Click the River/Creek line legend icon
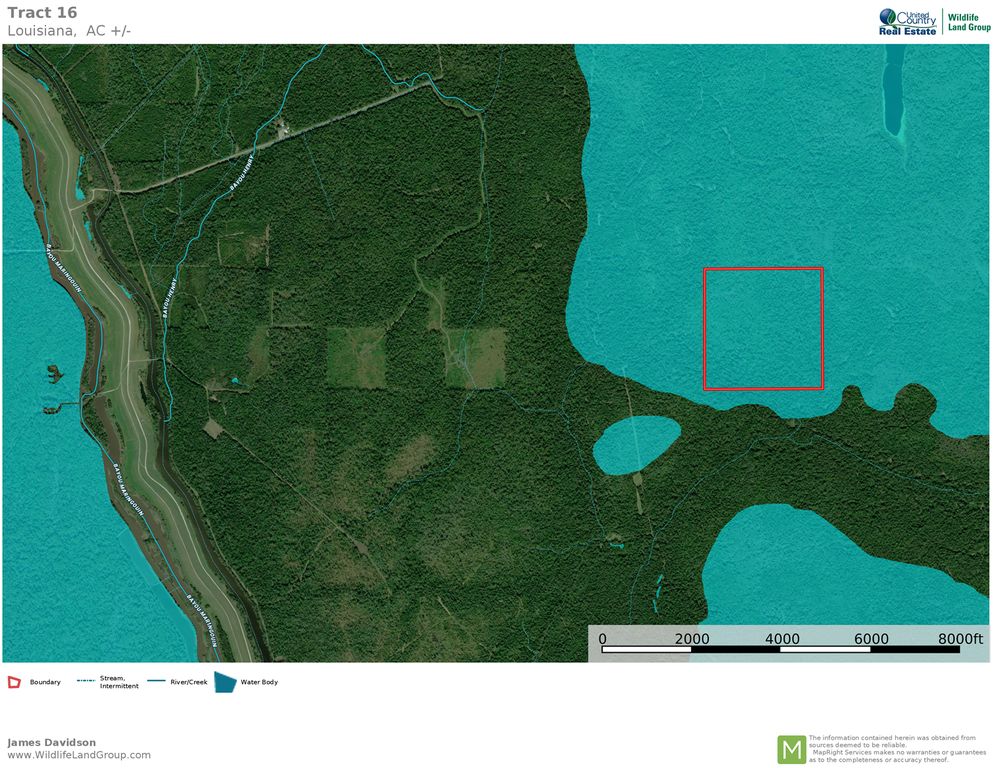Viewport: 993px width, 768px height. point(155,681)
